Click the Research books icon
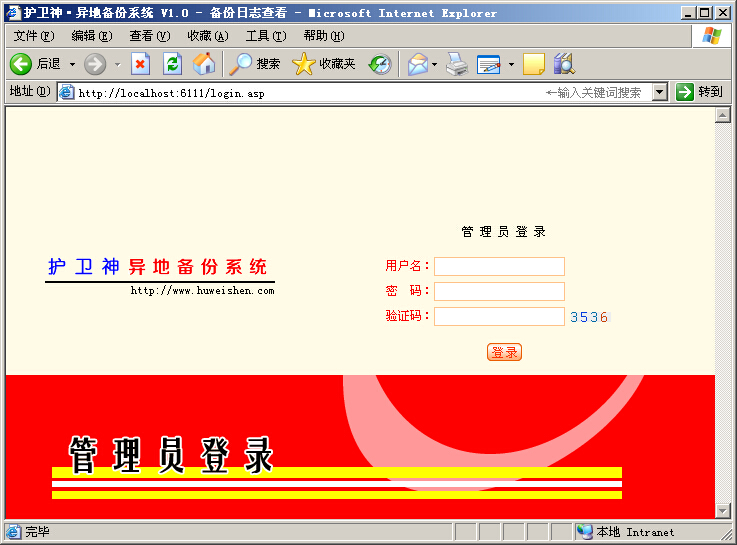The width and height of the screenshot is (737, 545). 564,64
